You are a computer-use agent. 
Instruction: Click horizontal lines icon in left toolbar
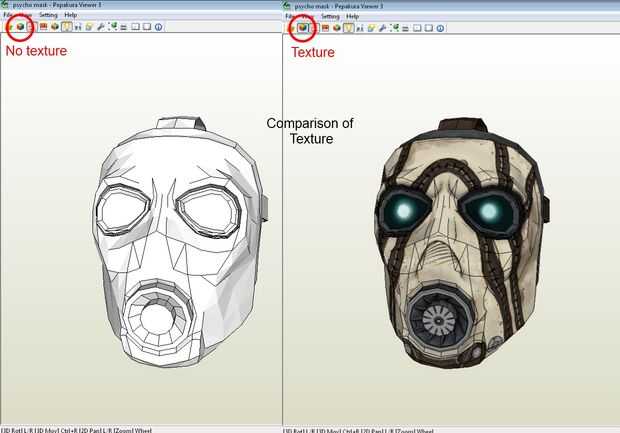[x=124, y=27]
